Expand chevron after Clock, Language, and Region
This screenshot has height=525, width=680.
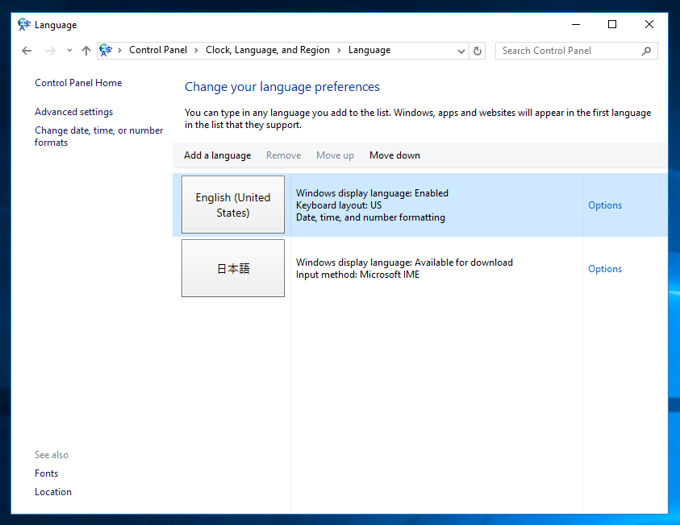coord(339,50)
